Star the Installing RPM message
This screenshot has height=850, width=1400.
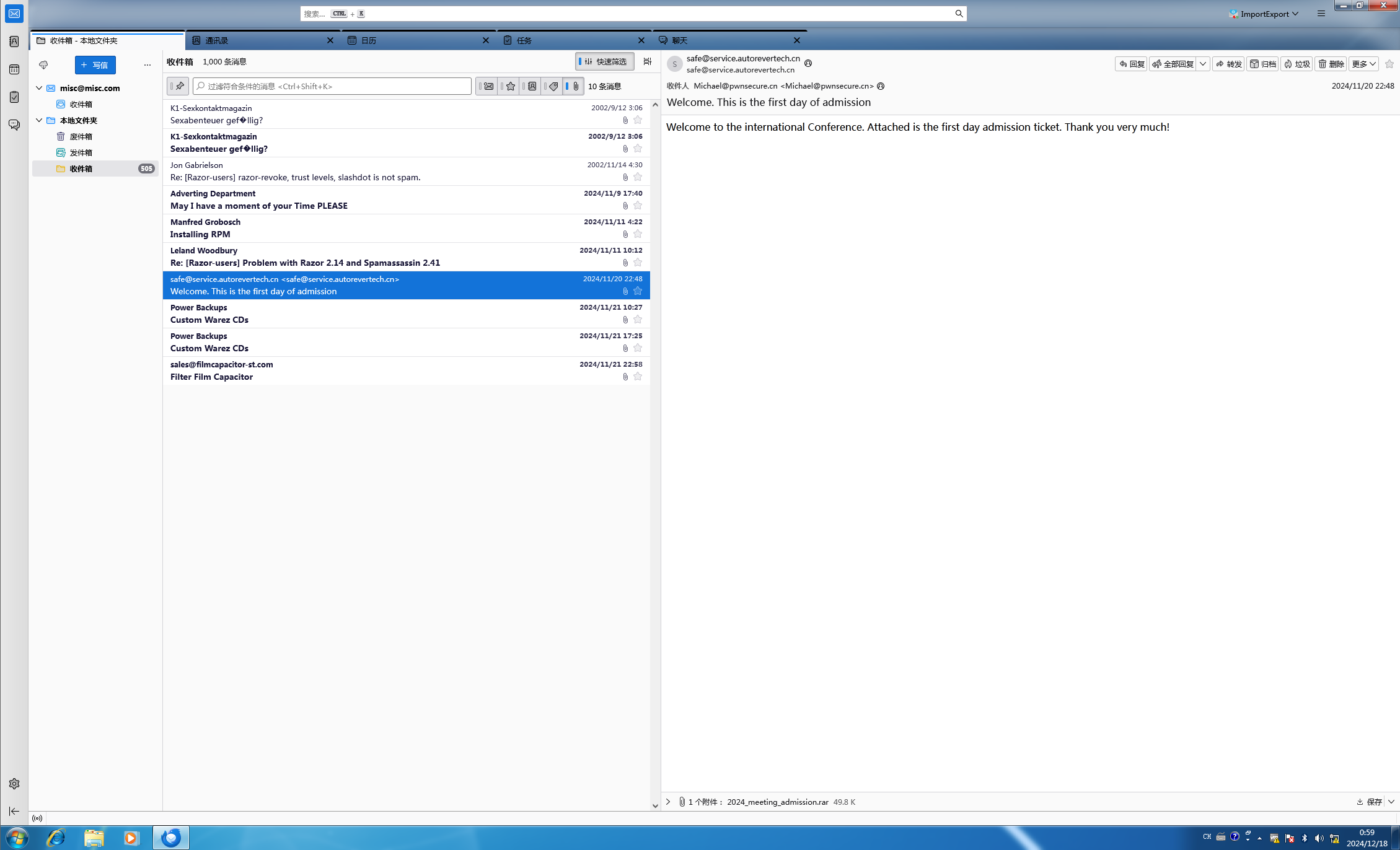(x=638, y=234)
